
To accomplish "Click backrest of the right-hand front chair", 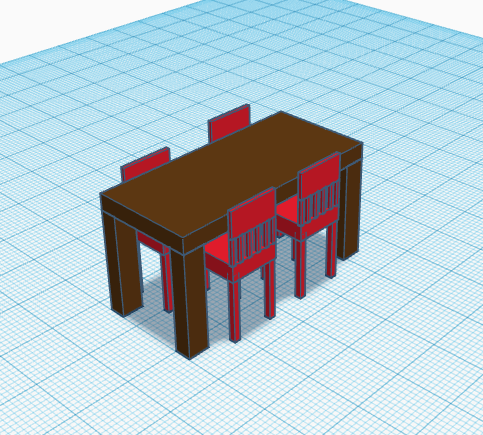I will (319, 175).
